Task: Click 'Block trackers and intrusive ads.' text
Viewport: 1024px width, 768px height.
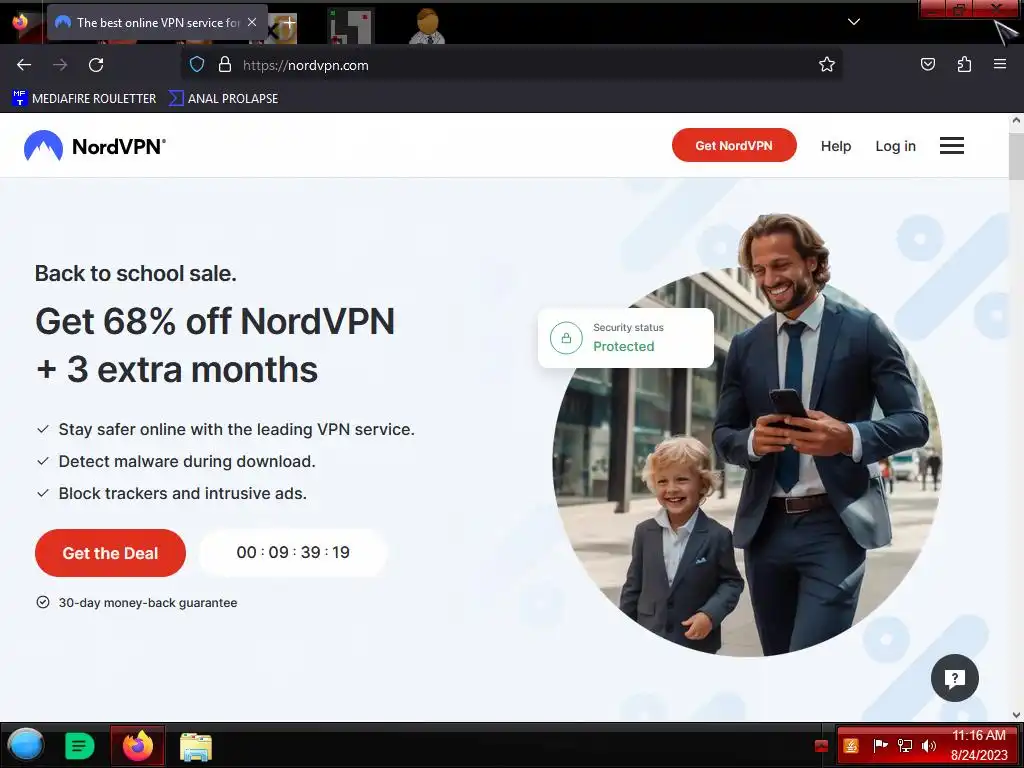Action: [x=183, y=493]
